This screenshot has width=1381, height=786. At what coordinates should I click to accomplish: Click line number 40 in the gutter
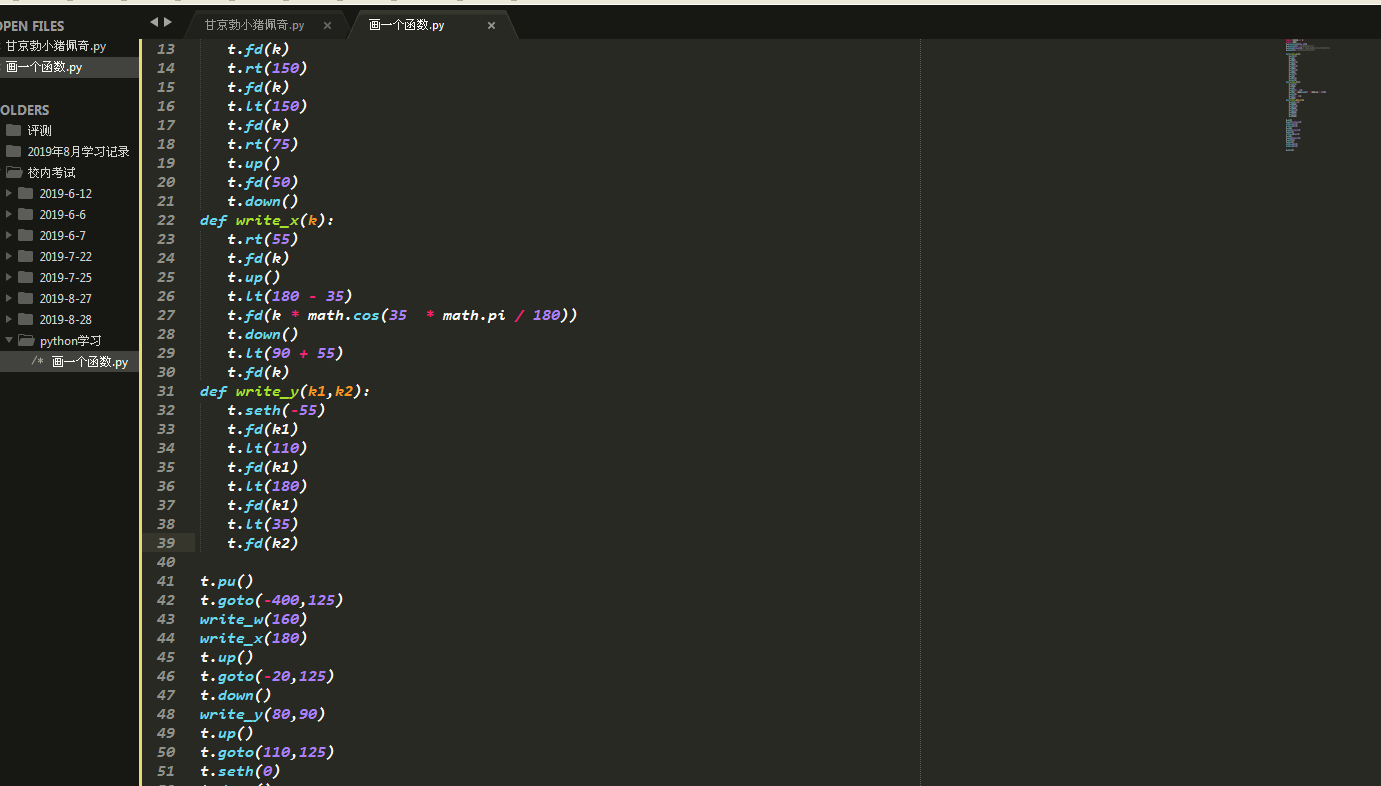click(165, 562)
